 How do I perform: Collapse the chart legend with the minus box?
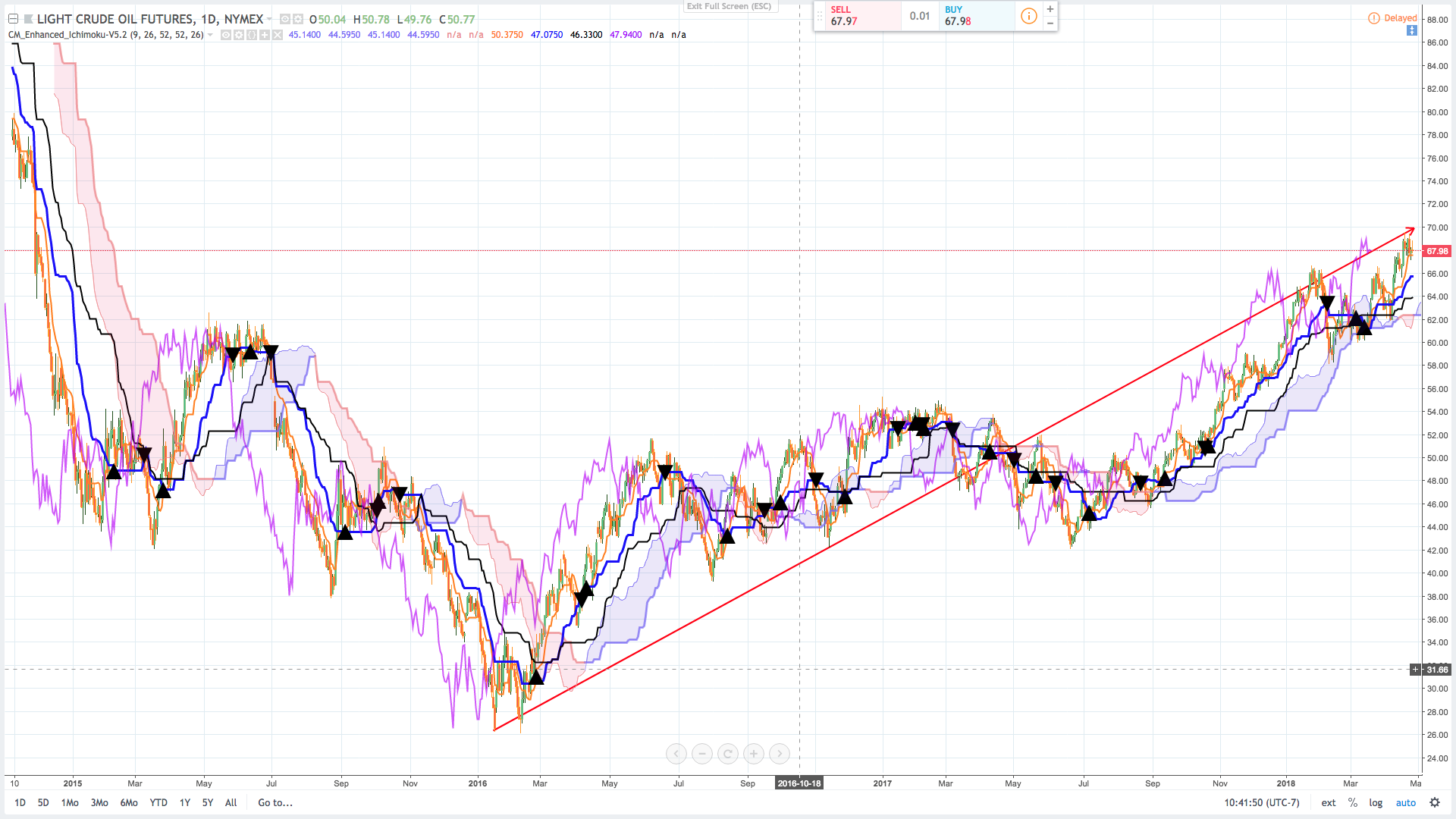tap(13, 19)
